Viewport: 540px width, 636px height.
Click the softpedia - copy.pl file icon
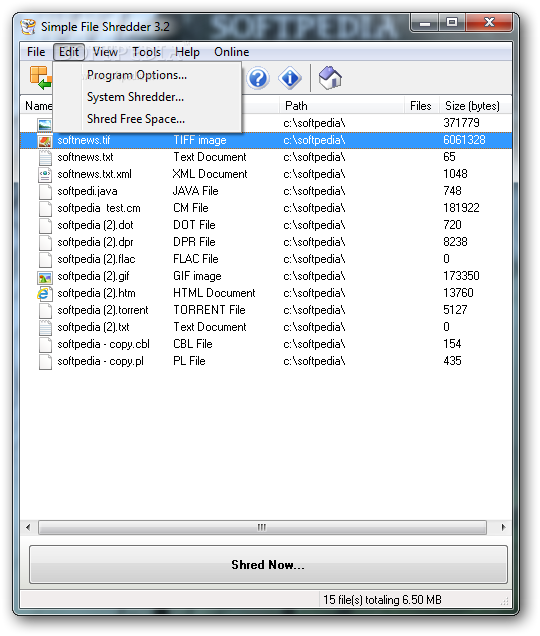[45, 362]
